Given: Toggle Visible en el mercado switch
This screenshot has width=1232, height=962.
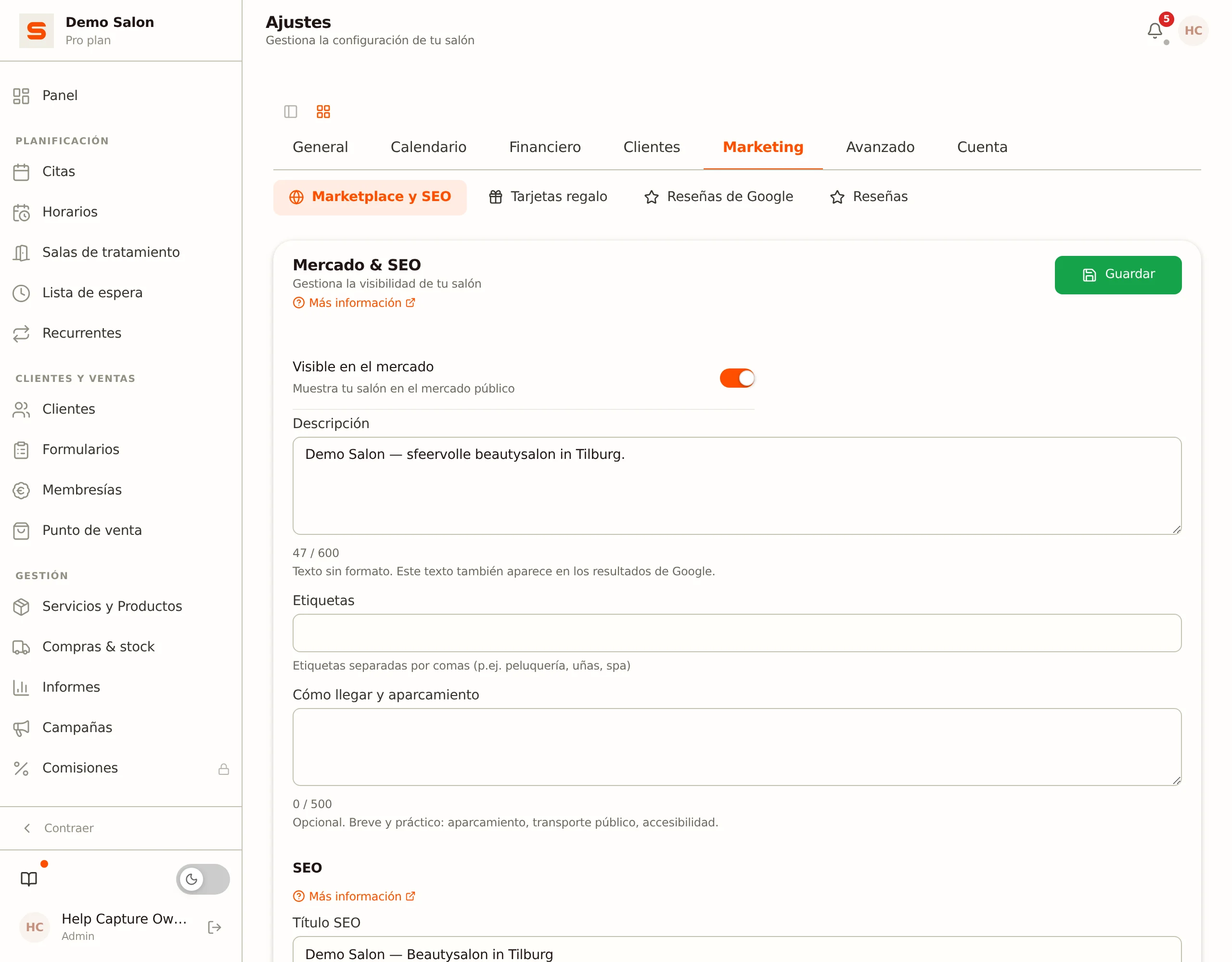Looking at the screenshot, I should point(737,378).
